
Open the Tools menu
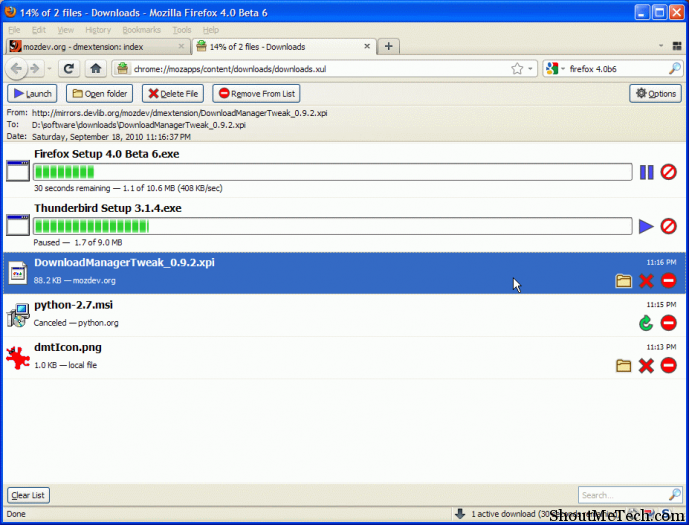pyautogui.click(x=181, y=30)
